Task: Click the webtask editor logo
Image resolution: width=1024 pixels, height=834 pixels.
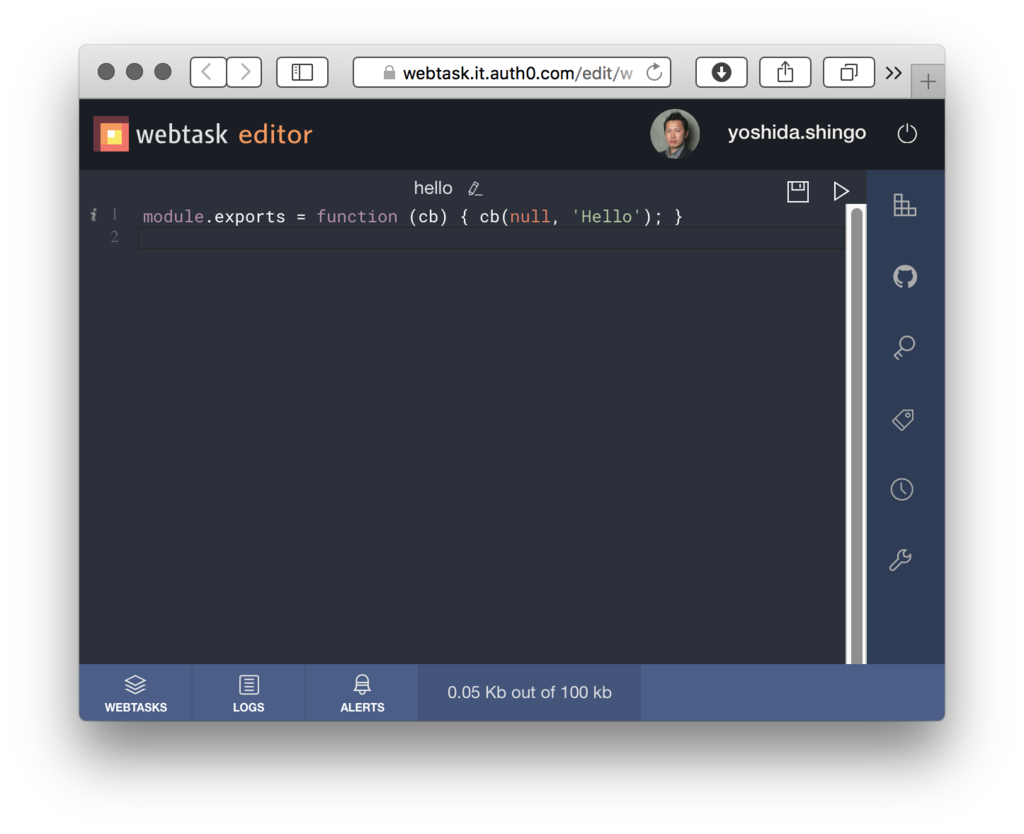Action: tap(203, 134)
